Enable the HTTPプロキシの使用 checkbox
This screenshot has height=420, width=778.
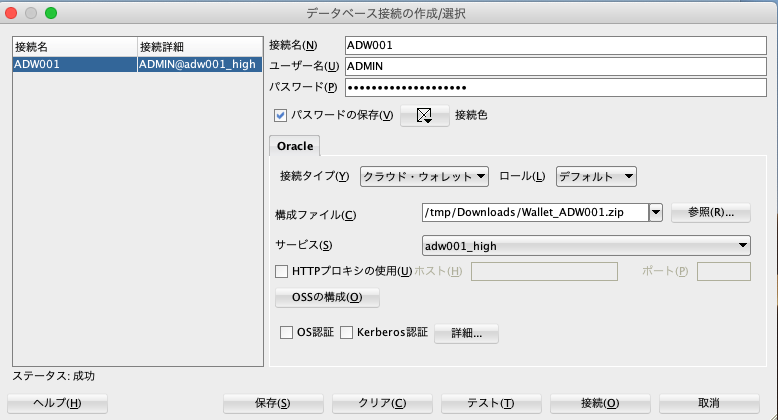click(282, 270)
